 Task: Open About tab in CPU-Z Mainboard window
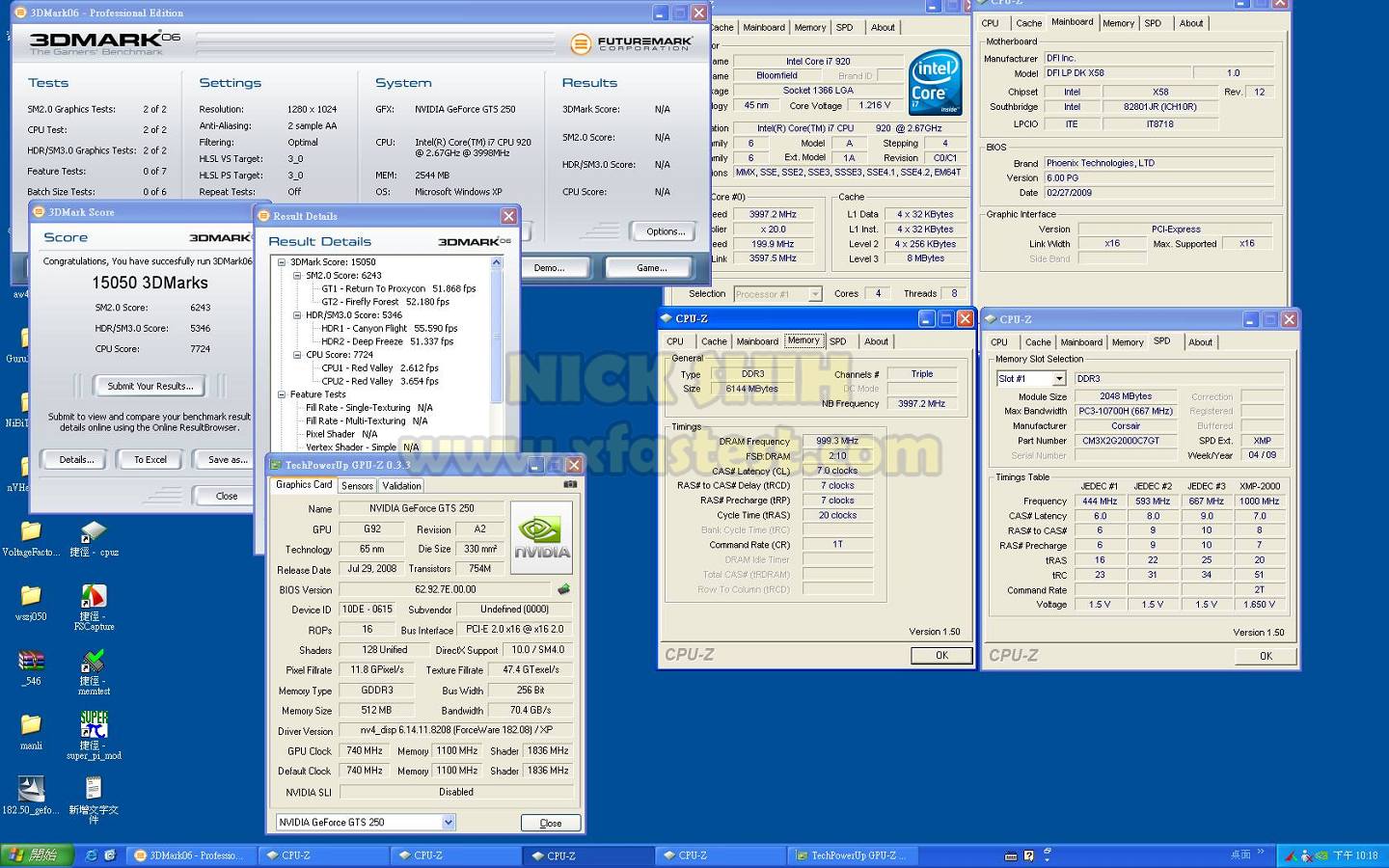pyautogui.click(x=1191, y=23)
